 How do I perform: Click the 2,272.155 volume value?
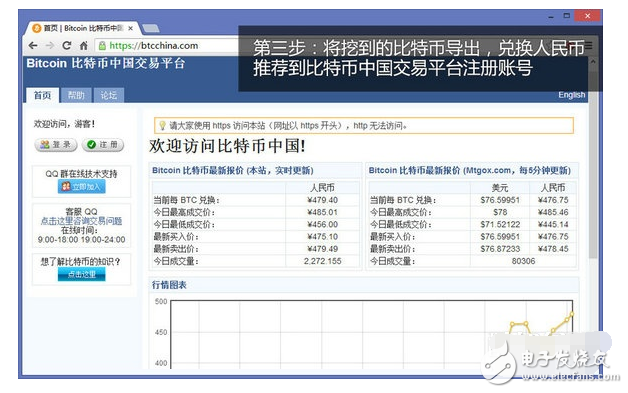pyautogui.click(x=322, y=261)
